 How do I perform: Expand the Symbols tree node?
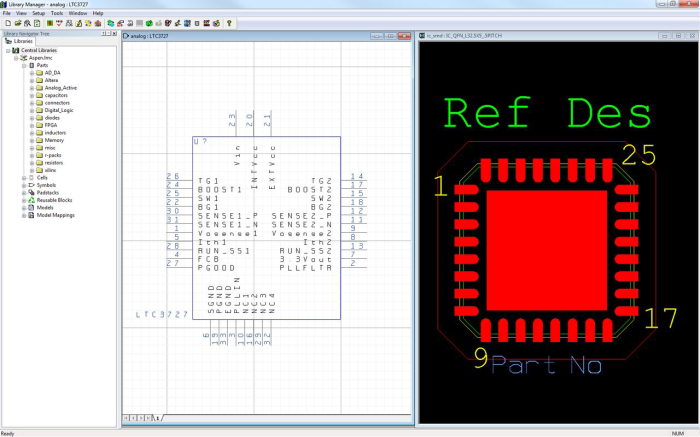pos(24,185)
